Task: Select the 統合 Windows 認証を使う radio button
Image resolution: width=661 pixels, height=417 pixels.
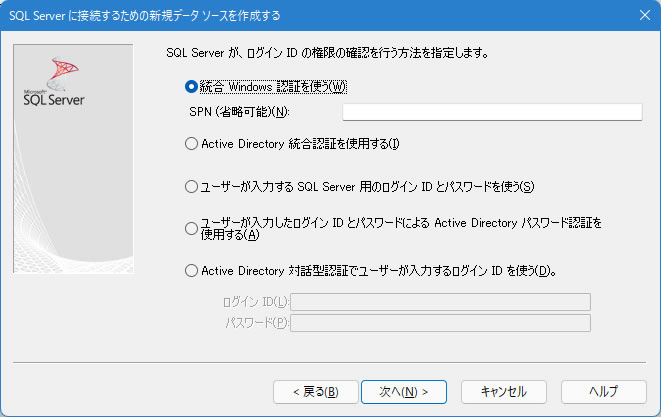Action: [x=192, y=86]
